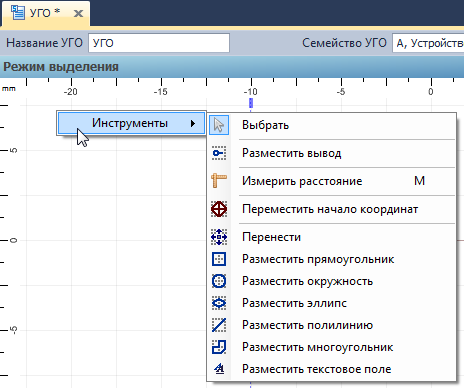Choose Разместить окружность menu entry

pyautogui.click(x=331, y=281)
